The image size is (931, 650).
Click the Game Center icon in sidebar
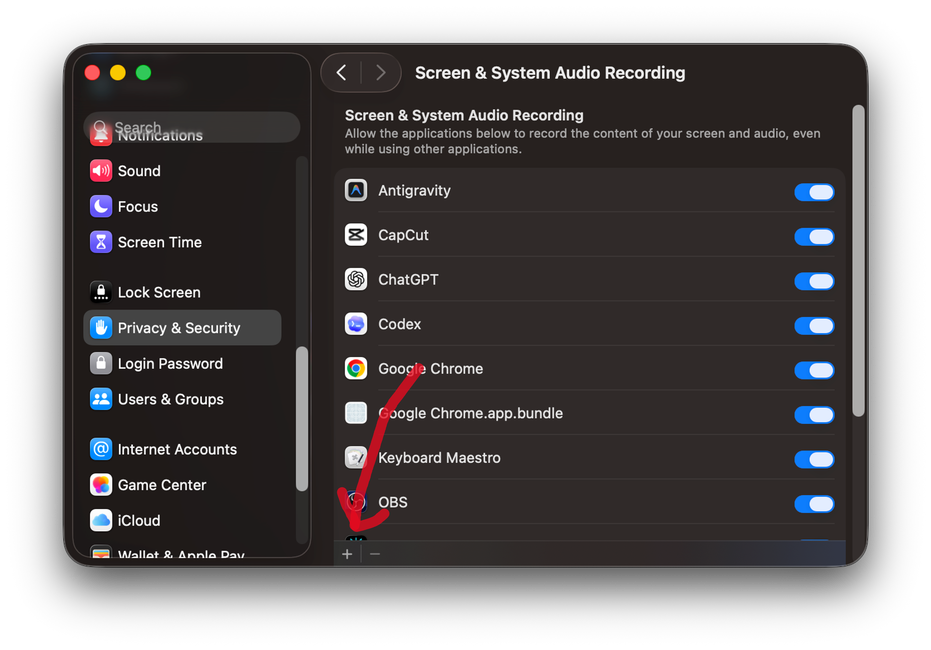(x=101, y=484)
